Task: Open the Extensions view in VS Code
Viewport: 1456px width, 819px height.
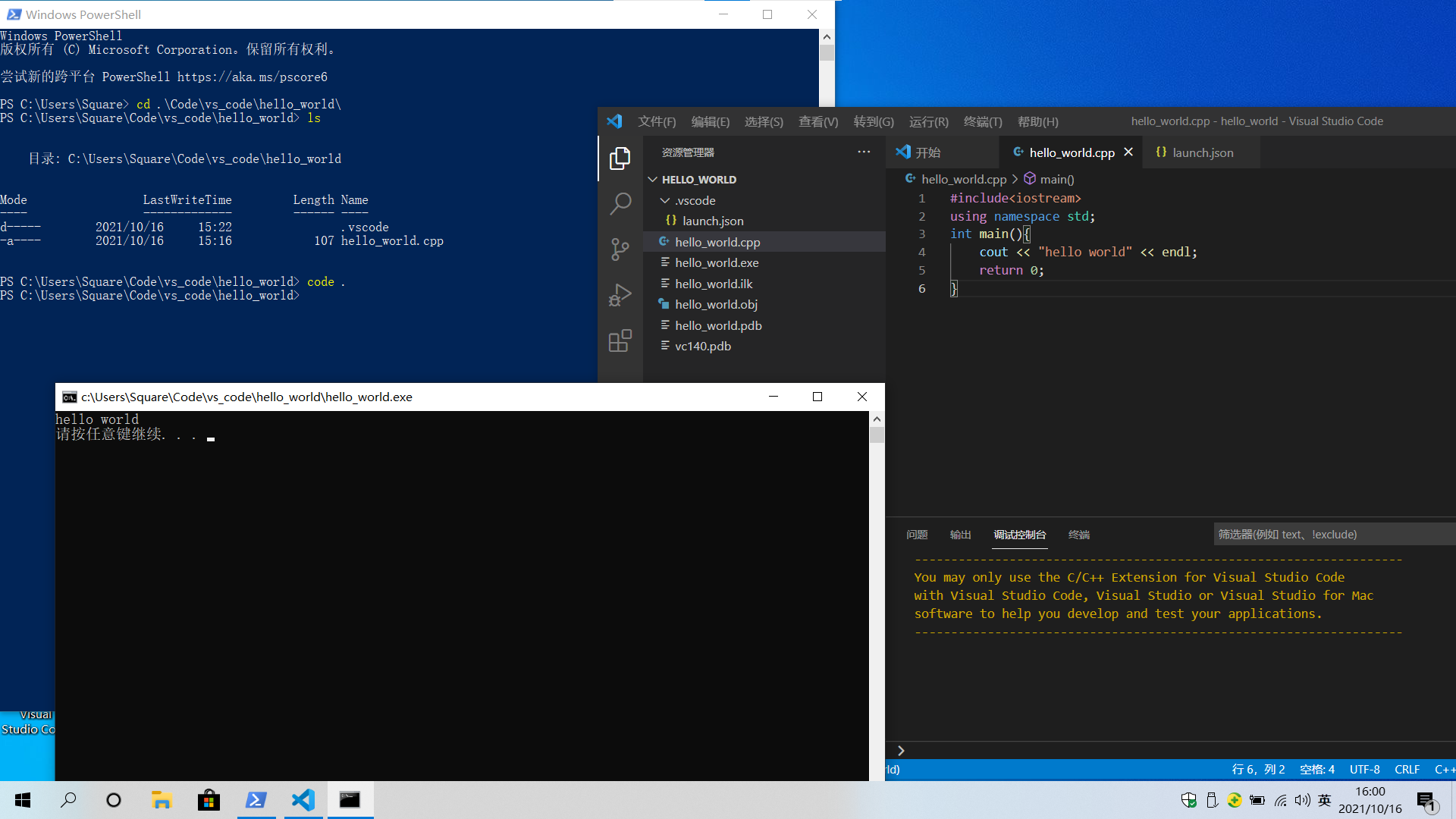Action: click(620, 340)
